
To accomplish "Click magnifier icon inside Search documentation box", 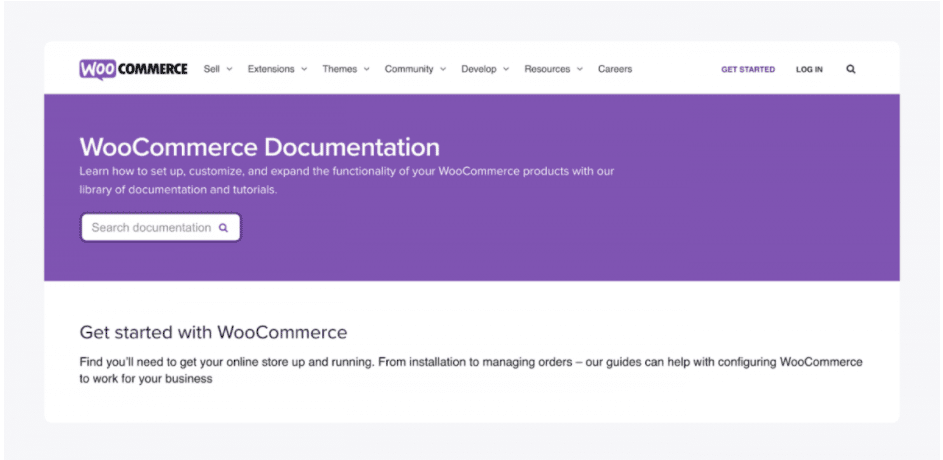I will [x=223, y=228].
